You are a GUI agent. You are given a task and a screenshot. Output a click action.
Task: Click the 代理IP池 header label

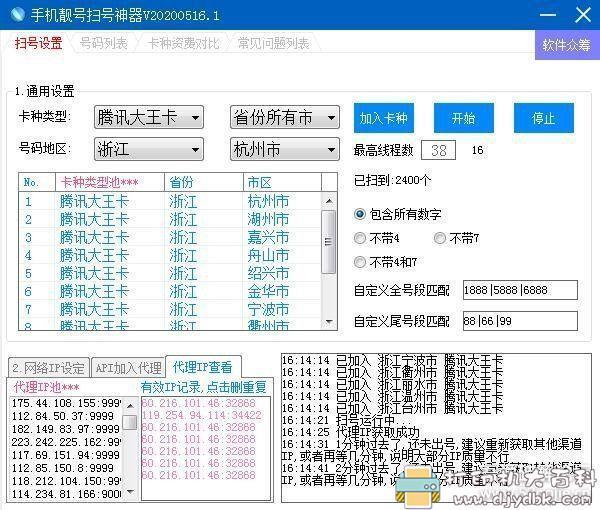coord(46,387)
